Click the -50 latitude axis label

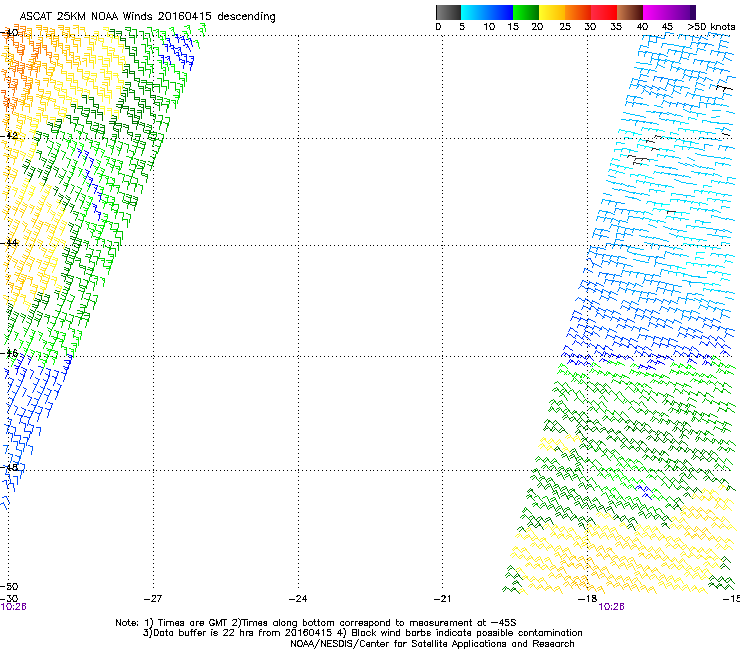pos(9,586)
